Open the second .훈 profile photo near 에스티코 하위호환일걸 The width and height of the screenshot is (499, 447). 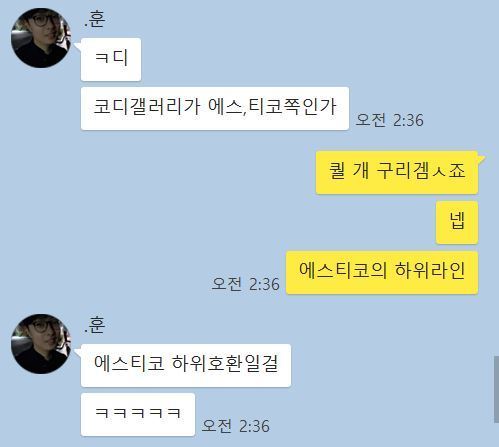pos(41,344)
